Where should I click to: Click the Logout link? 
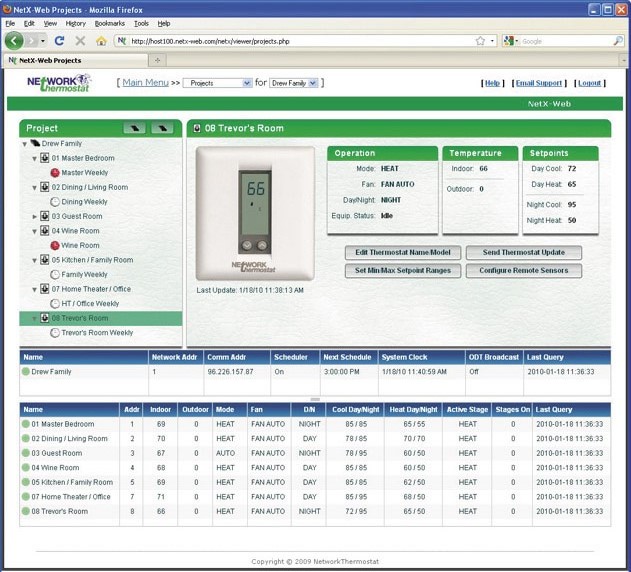coord(589,83)
